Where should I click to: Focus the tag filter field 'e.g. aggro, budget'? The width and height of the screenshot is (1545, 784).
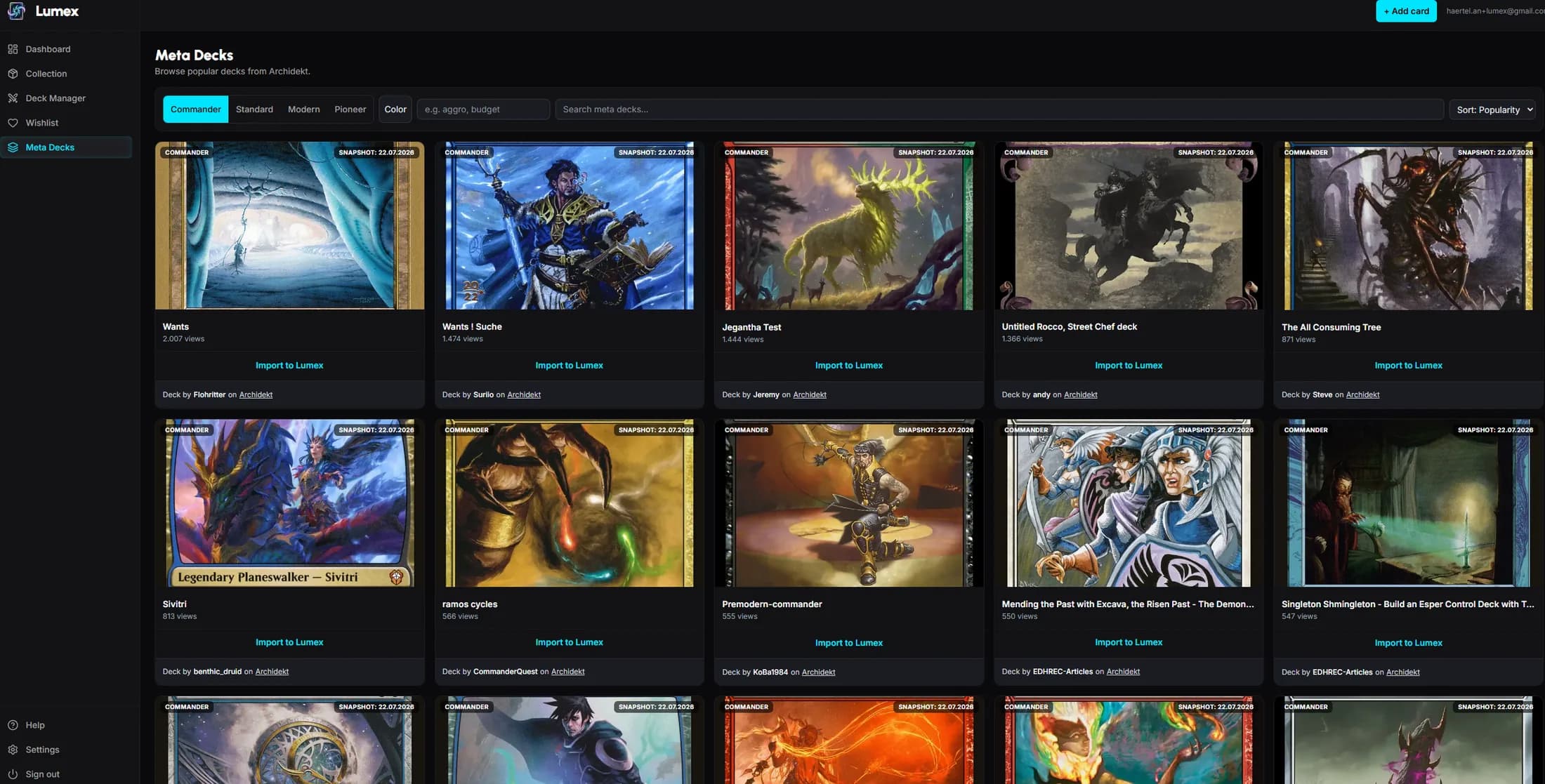483,109
